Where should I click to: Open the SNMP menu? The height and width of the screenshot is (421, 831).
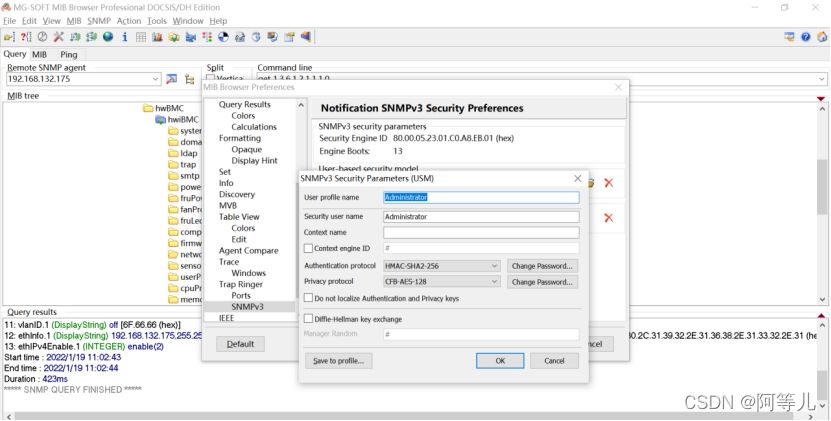point(99,21)
